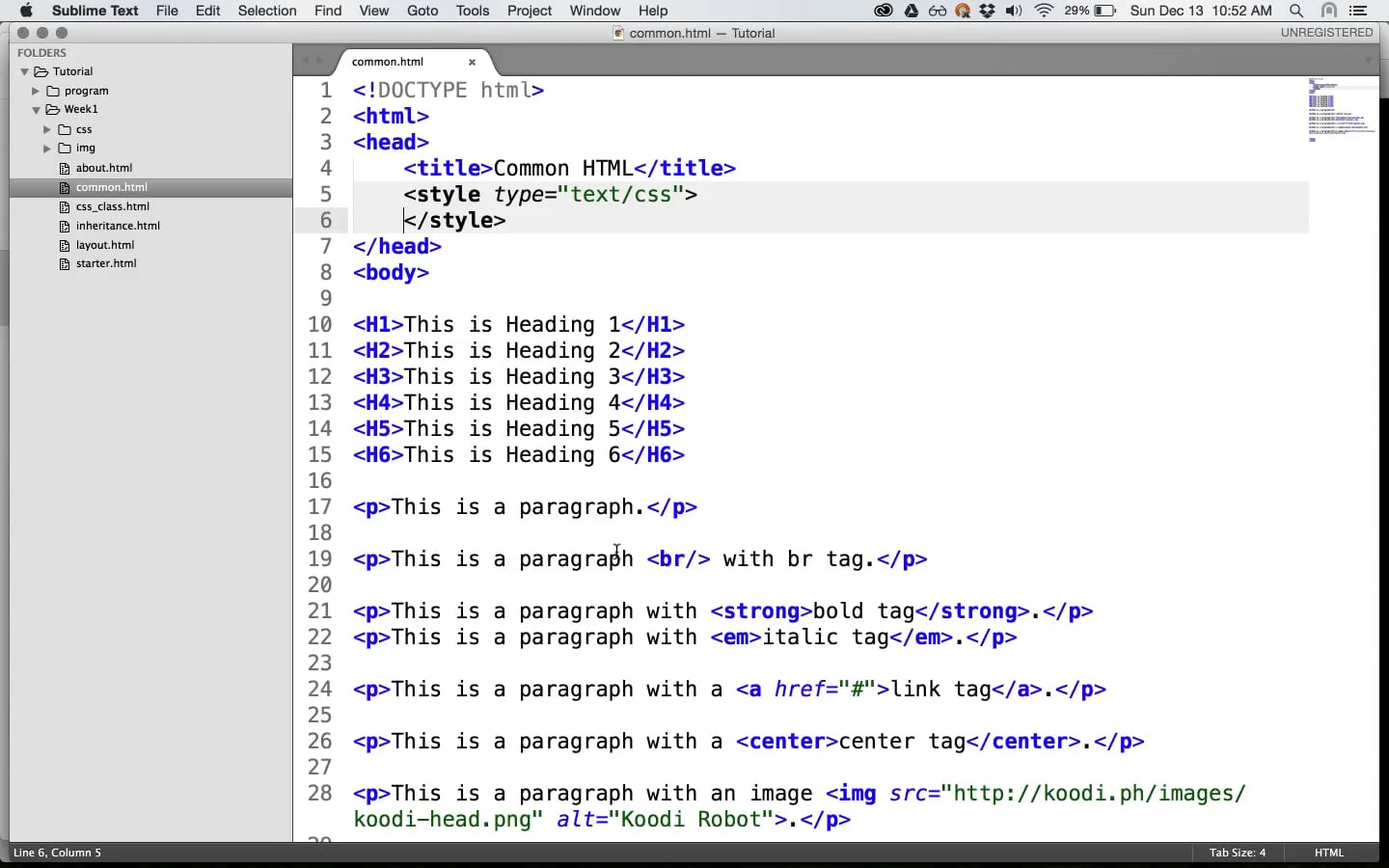Viewport: 1389px width, 868px height.
Task: Open layout.html file
Action: coord(105,245)
